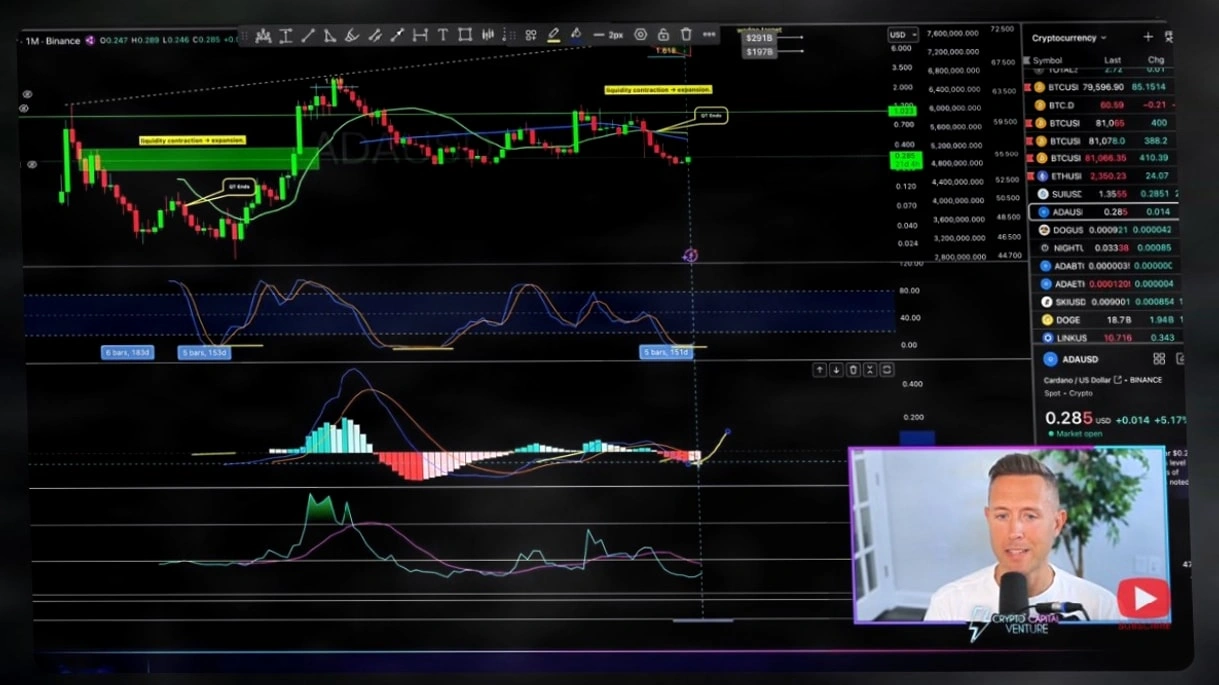Click the $197B callout label
Viewport: 1219px width, 685px height.
759,50
